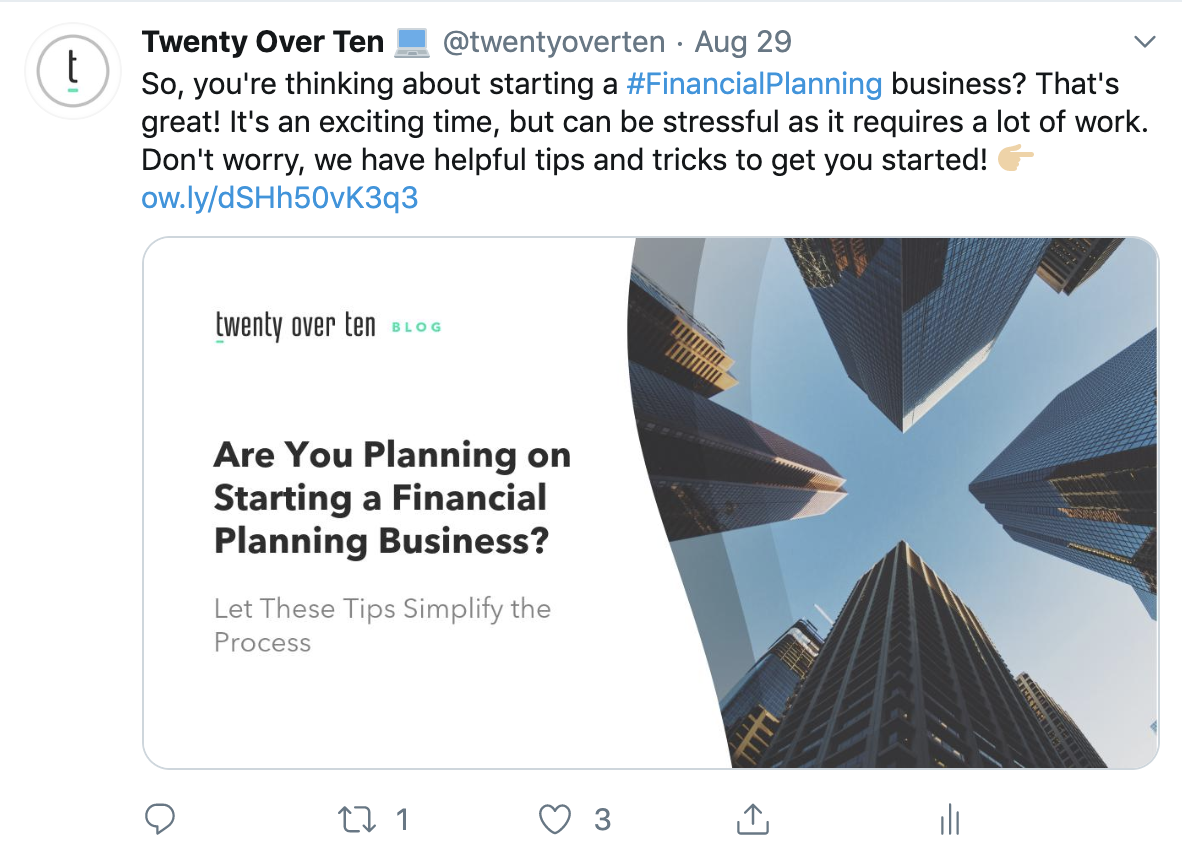The height and width of the screenshot is (856, 1182).
Task: Click the card headline about Financial Planning Business
Action: click(x=392, y=498)
